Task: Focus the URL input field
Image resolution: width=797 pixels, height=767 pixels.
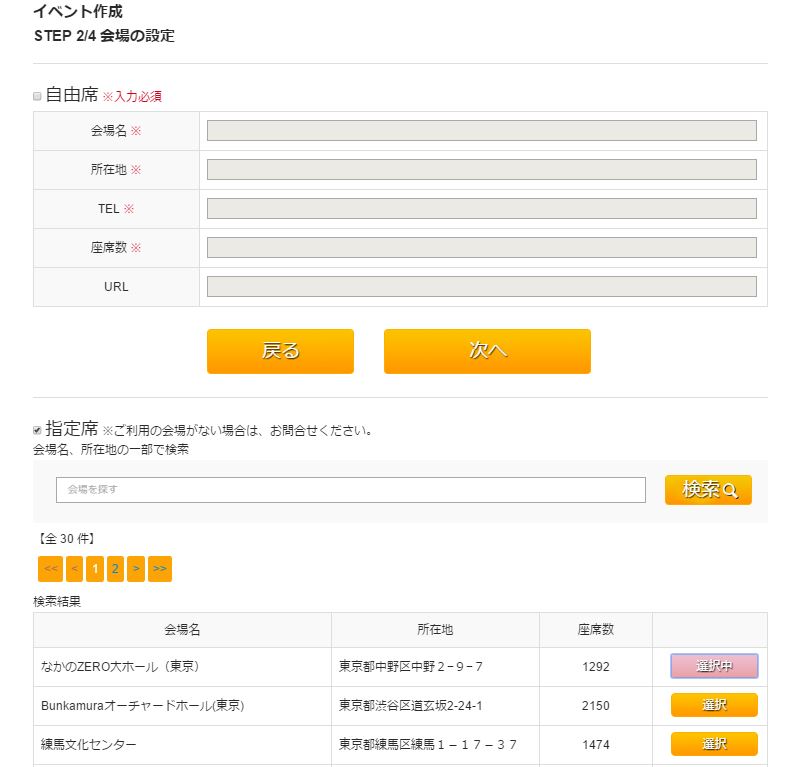Action: click(x=481, y=287)
